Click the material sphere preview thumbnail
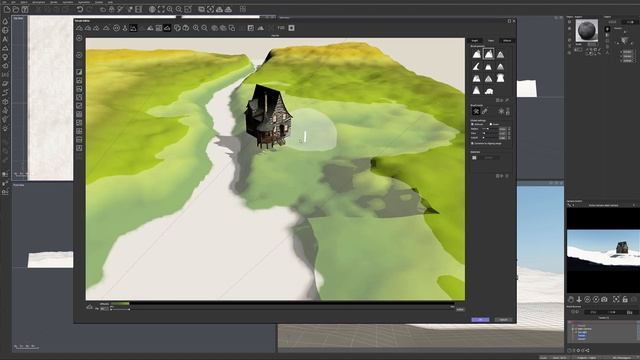This screenshot has width=640, height=360. pyautogui.click(x=587, y=30)
